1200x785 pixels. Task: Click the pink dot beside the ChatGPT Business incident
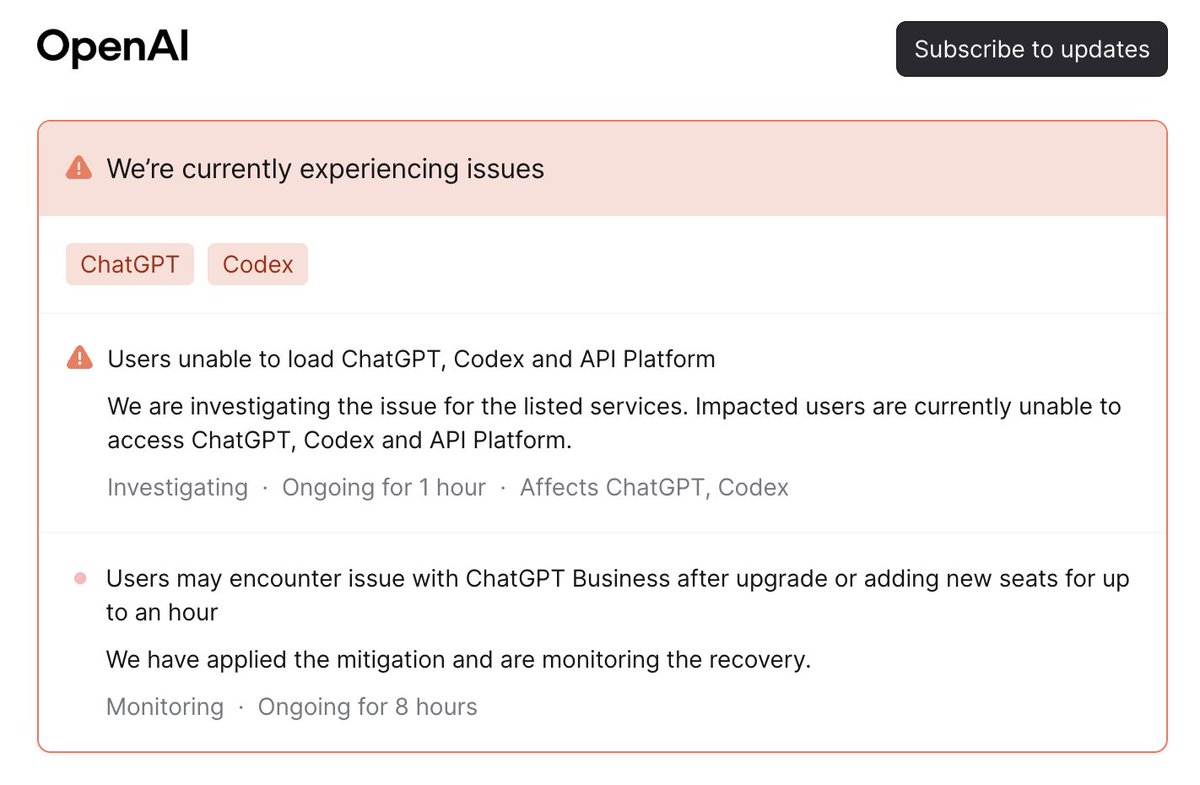(x=80, y=578)
